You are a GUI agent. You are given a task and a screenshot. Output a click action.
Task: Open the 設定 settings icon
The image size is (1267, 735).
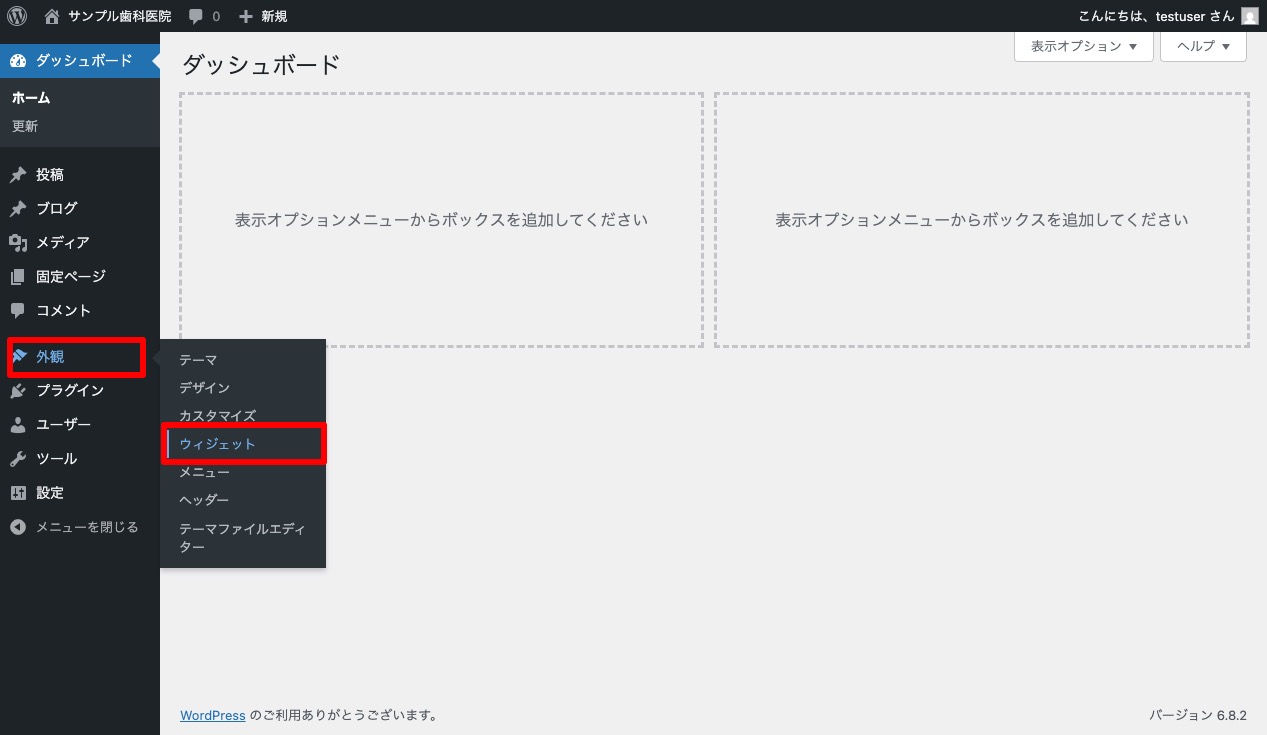pos(18,492)
